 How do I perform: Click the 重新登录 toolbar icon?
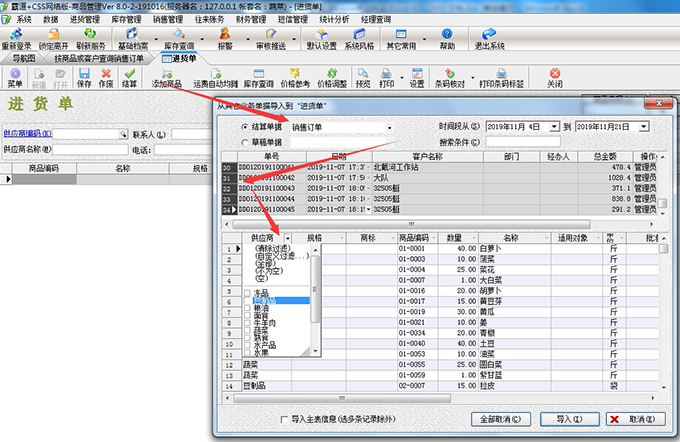coord(16,33)
